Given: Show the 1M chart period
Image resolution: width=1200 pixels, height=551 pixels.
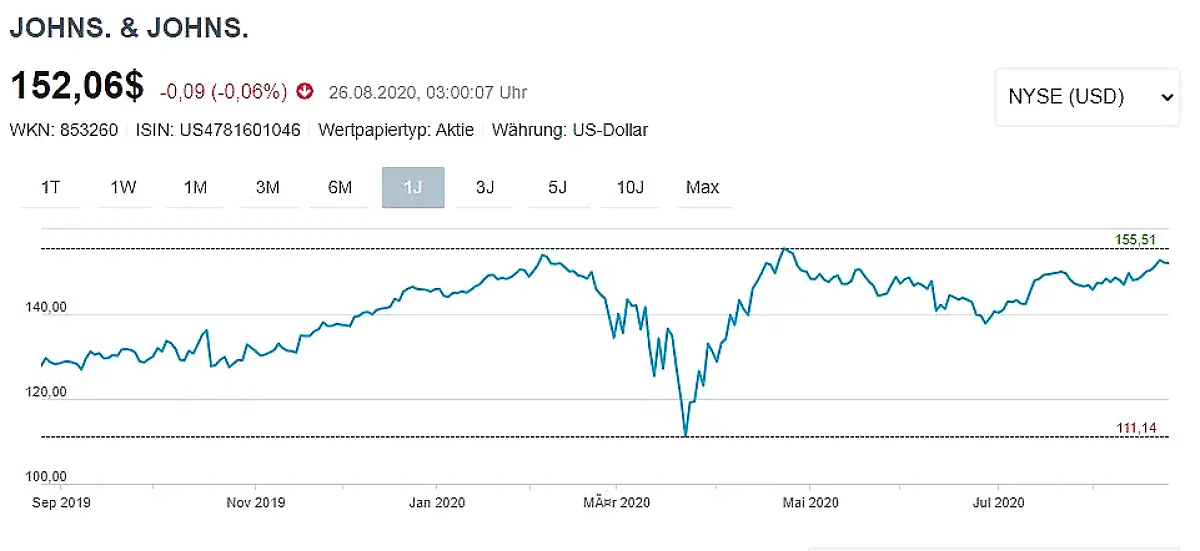Looking at the screenshot, I should pyautogui.click(x=195, y=187).
